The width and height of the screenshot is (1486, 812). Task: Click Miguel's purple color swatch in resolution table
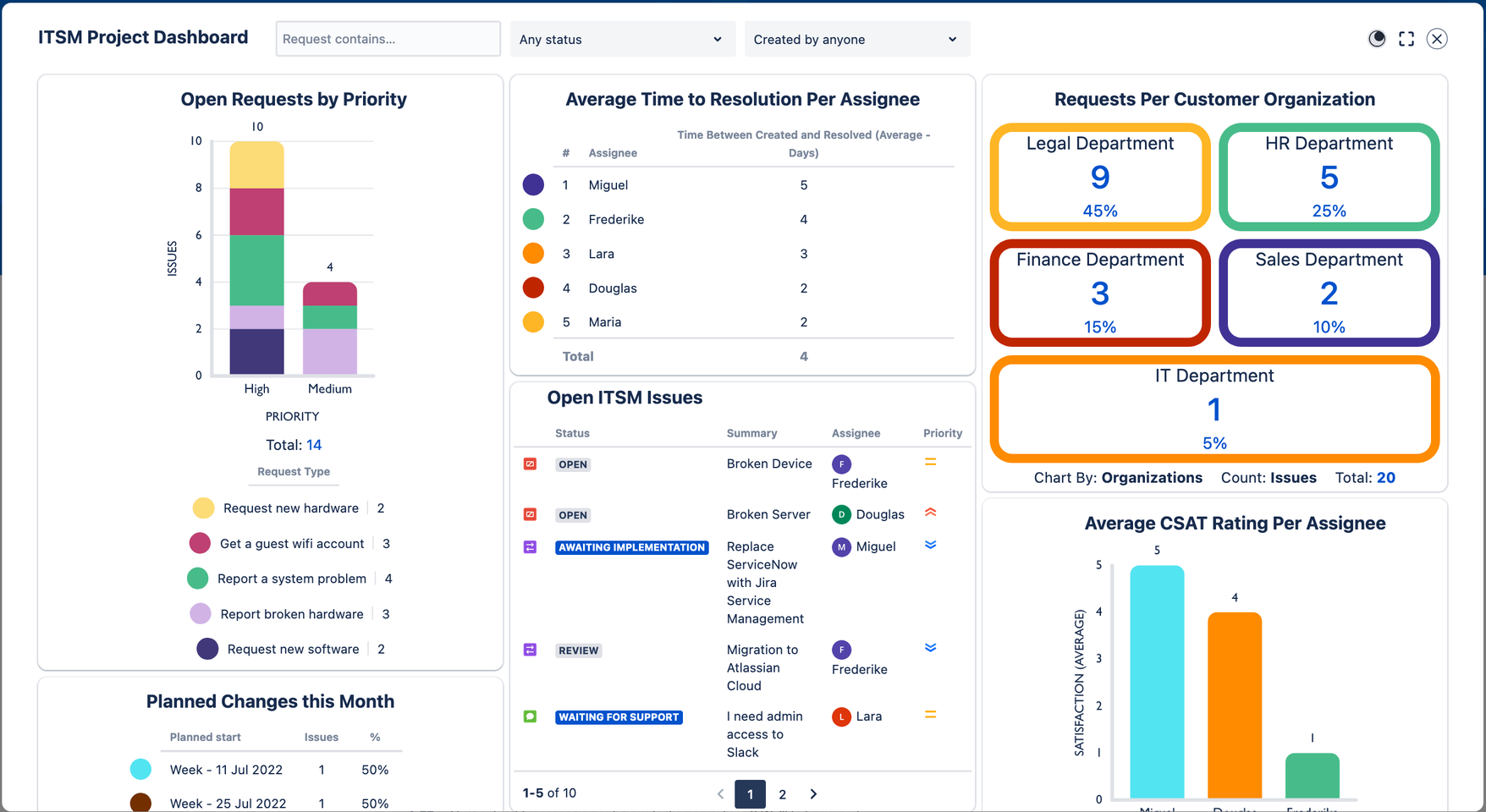pos(533,184)
